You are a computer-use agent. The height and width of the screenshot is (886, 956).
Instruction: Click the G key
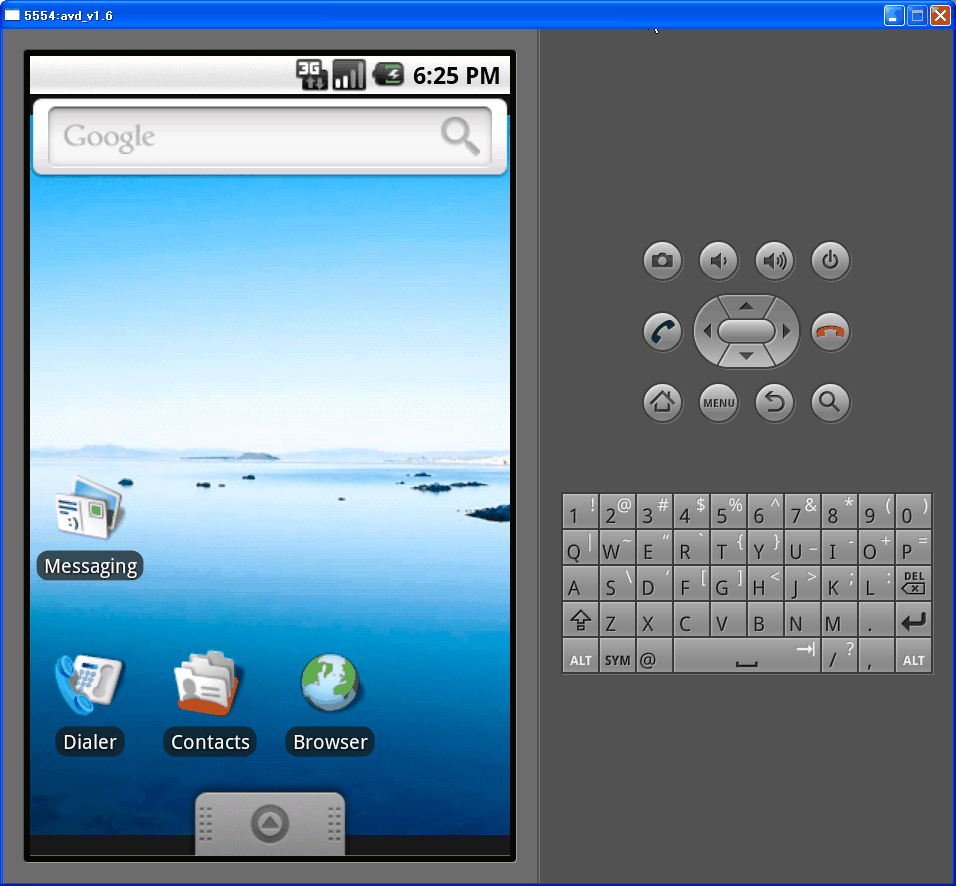pyautogui.click(x=729, y=583)
